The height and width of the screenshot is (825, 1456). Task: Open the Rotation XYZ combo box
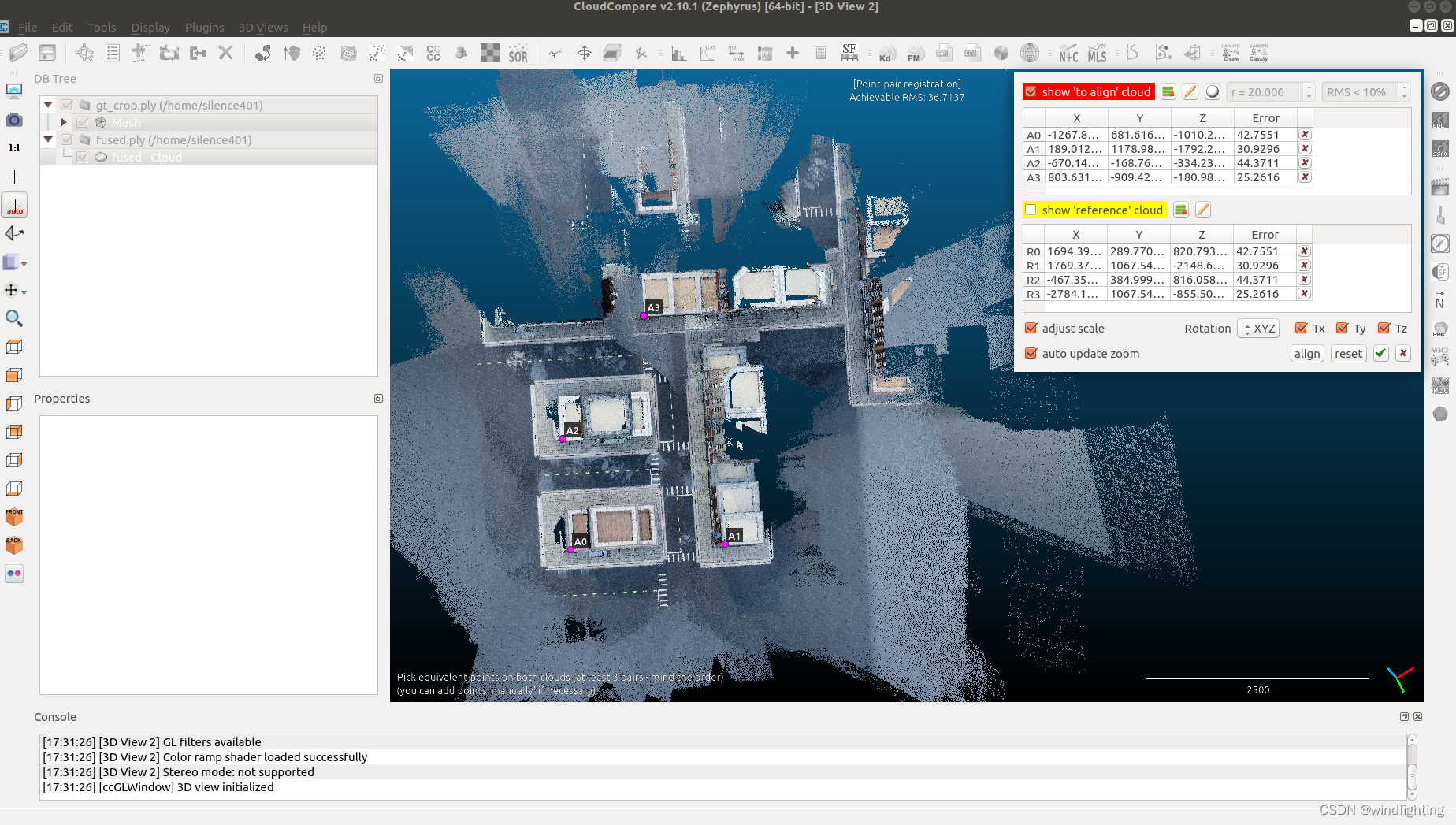point(1258,329)
